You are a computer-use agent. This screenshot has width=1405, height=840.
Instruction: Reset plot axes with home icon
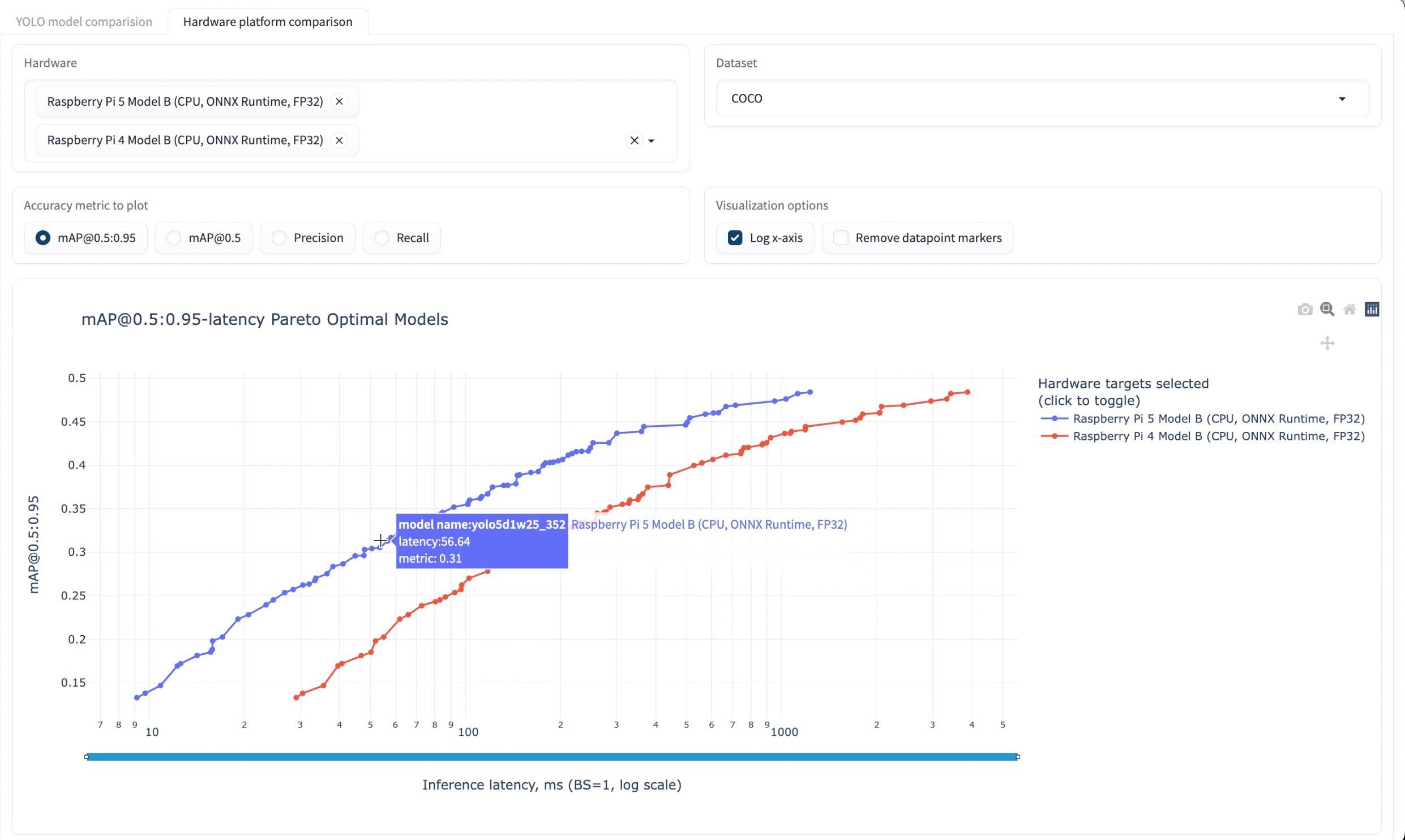(1350, 309)
